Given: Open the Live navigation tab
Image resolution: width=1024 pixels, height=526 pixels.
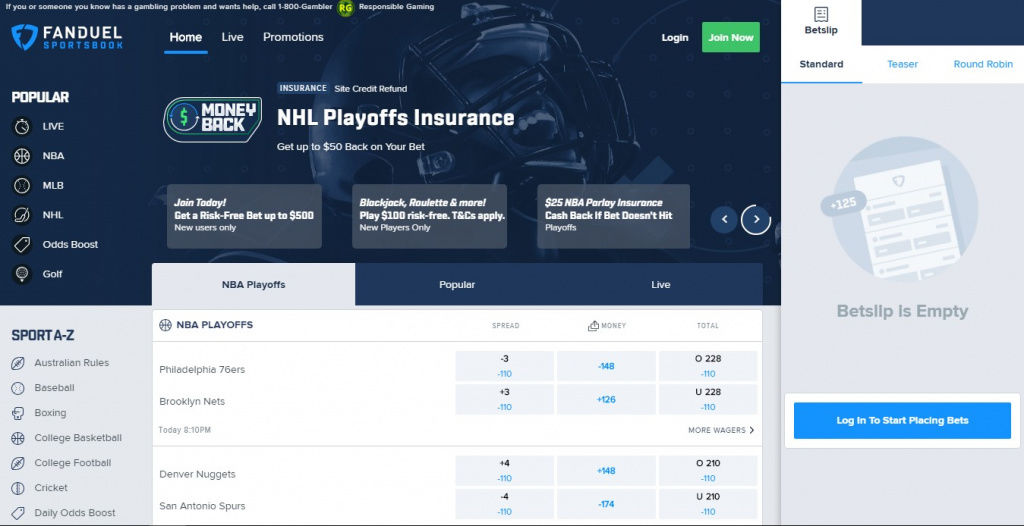Looking at the screenshot, I should click(232, 37).
